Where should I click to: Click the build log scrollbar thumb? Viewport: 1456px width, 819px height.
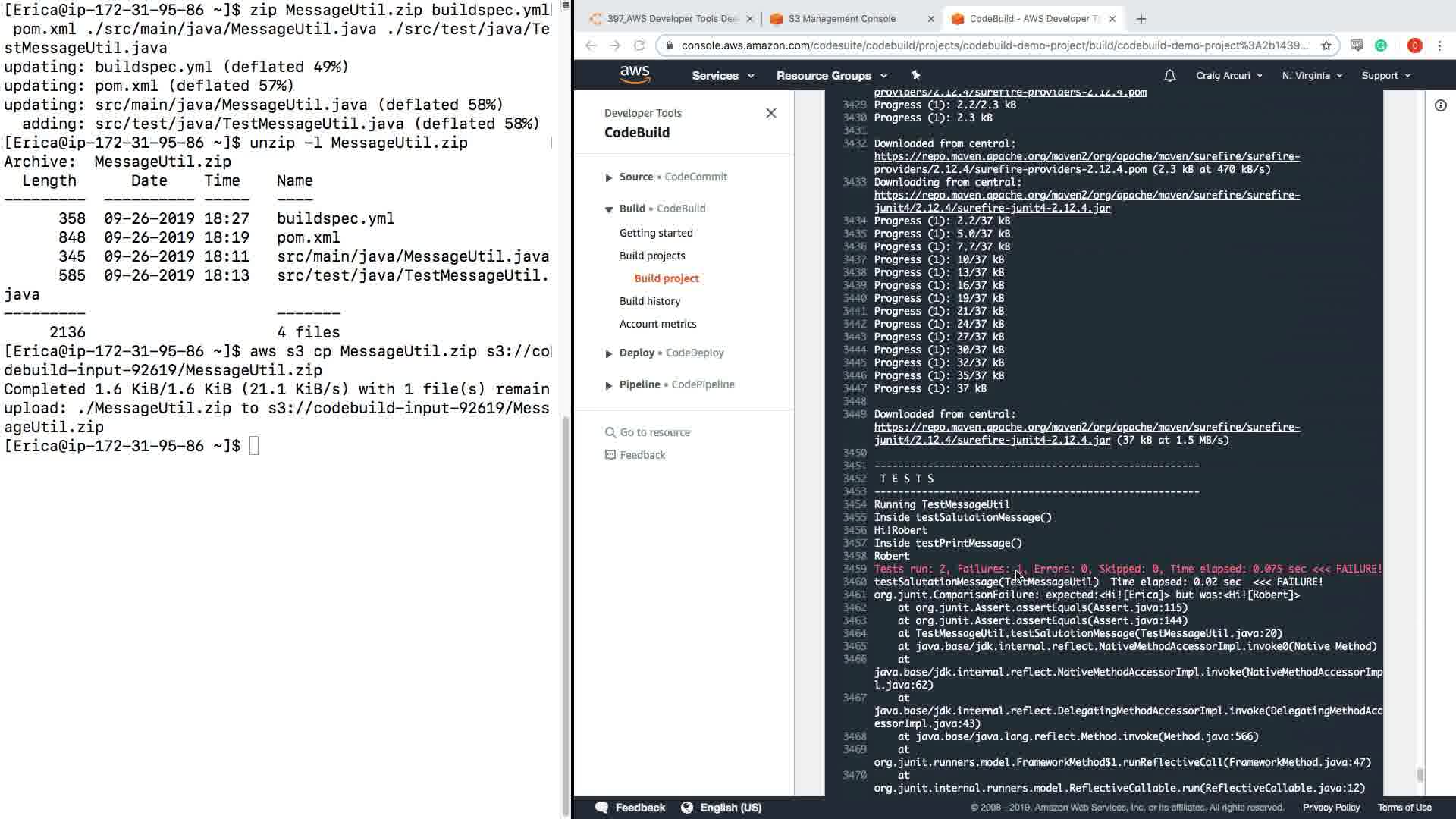1420,774
